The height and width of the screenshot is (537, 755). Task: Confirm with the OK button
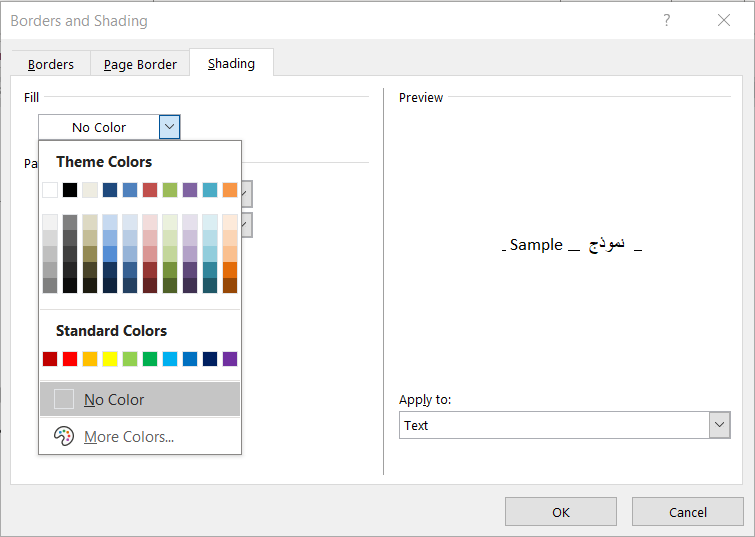[x=560, y=512]
